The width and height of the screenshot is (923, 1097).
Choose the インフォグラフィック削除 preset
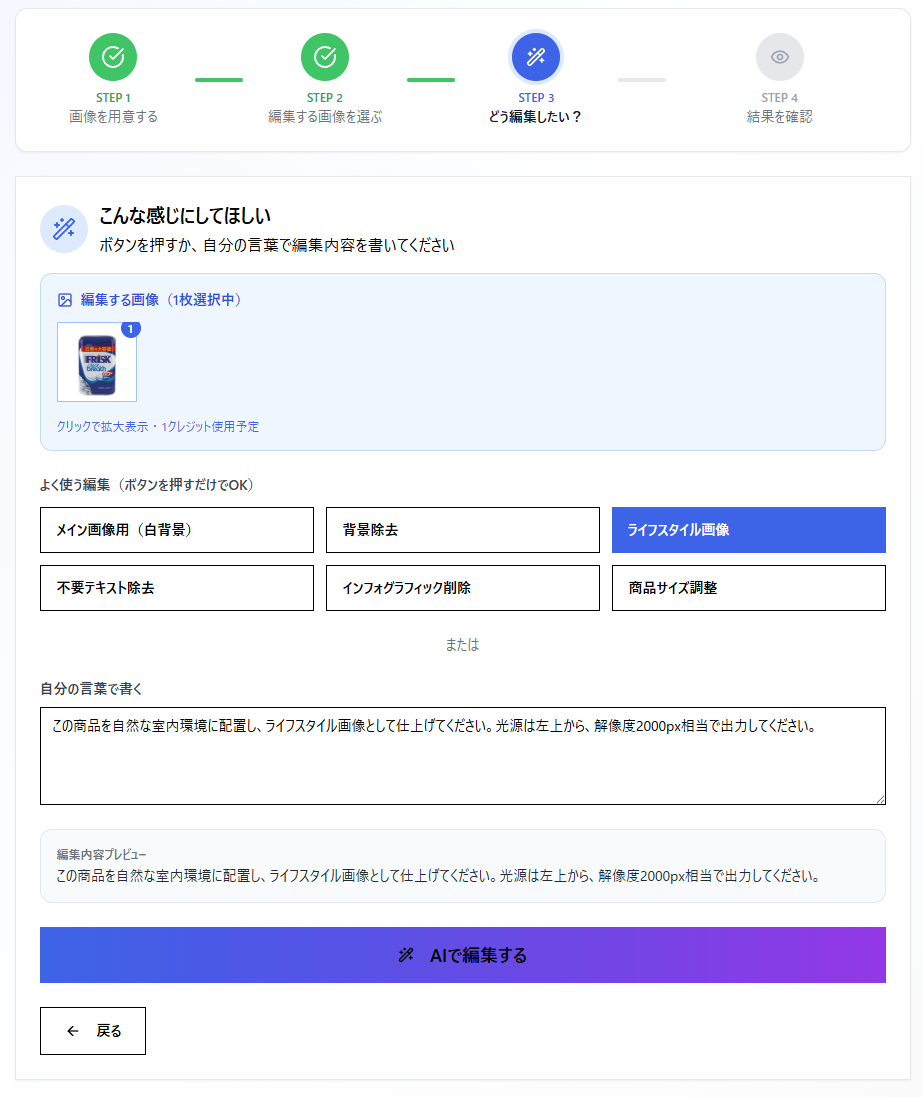tap(463, 588)
